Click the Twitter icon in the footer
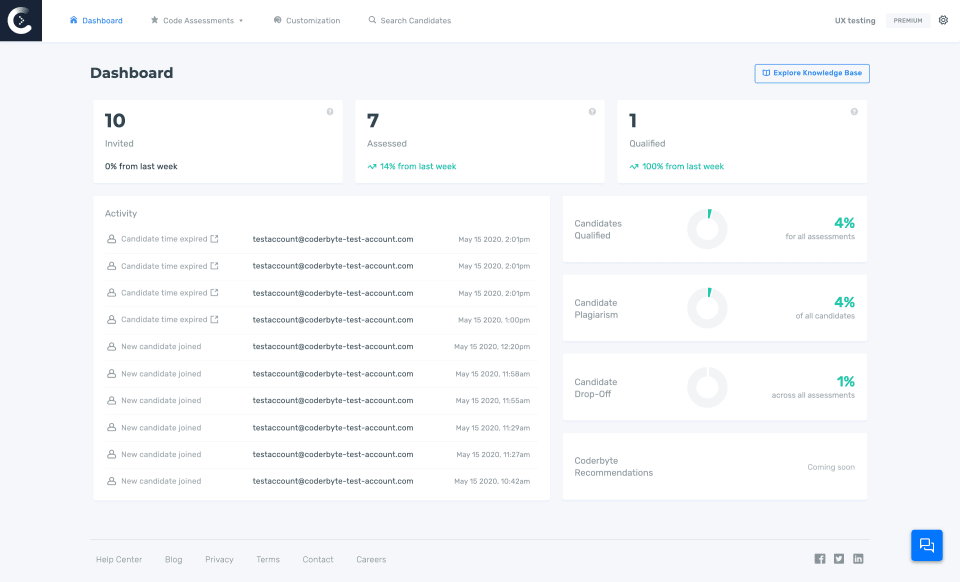 coord(838,559)
